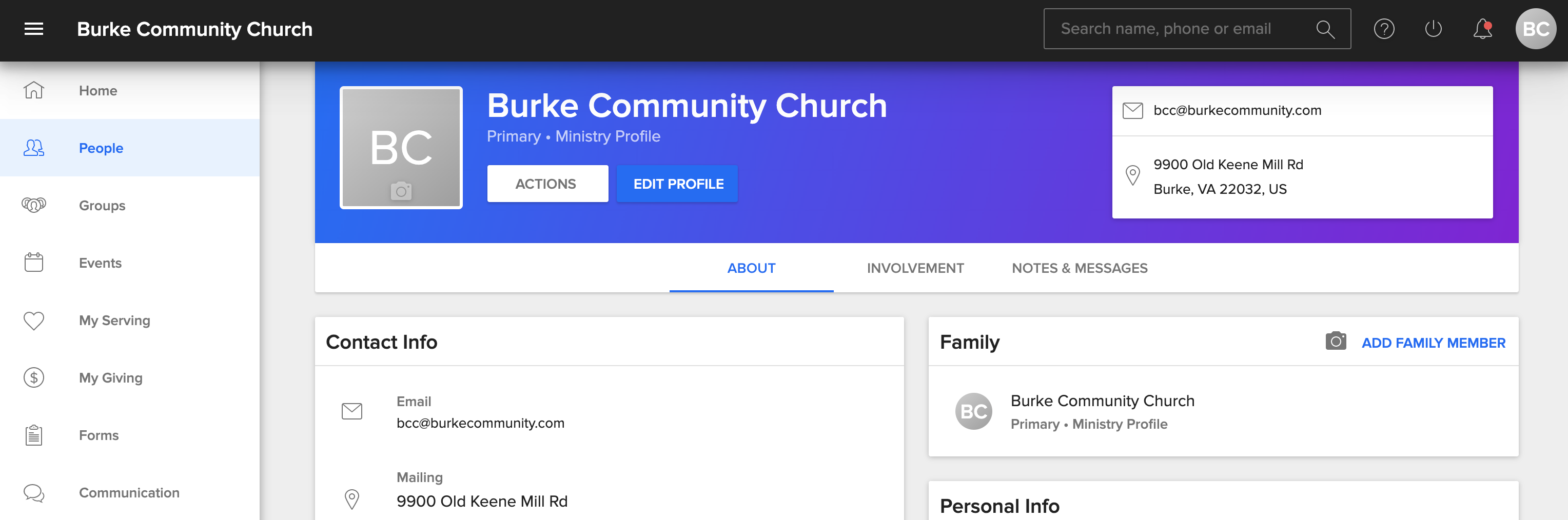Click the email address in header card

click(x=1237, y=111)
